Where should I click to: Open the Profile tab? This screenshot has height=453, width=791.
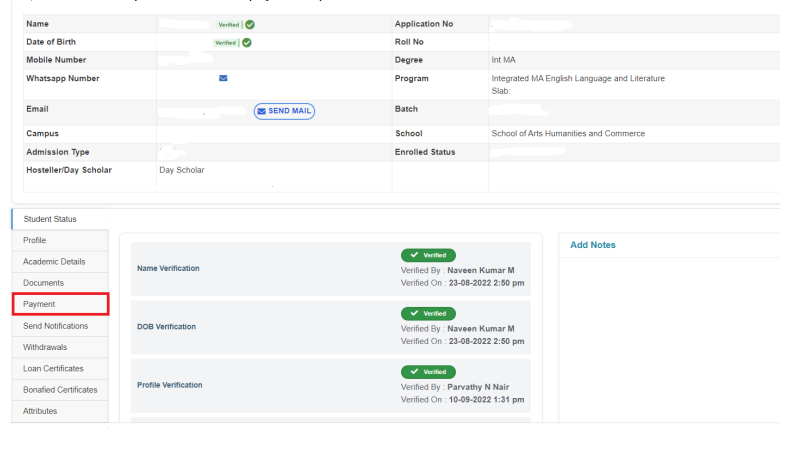(x=35, y=241)
